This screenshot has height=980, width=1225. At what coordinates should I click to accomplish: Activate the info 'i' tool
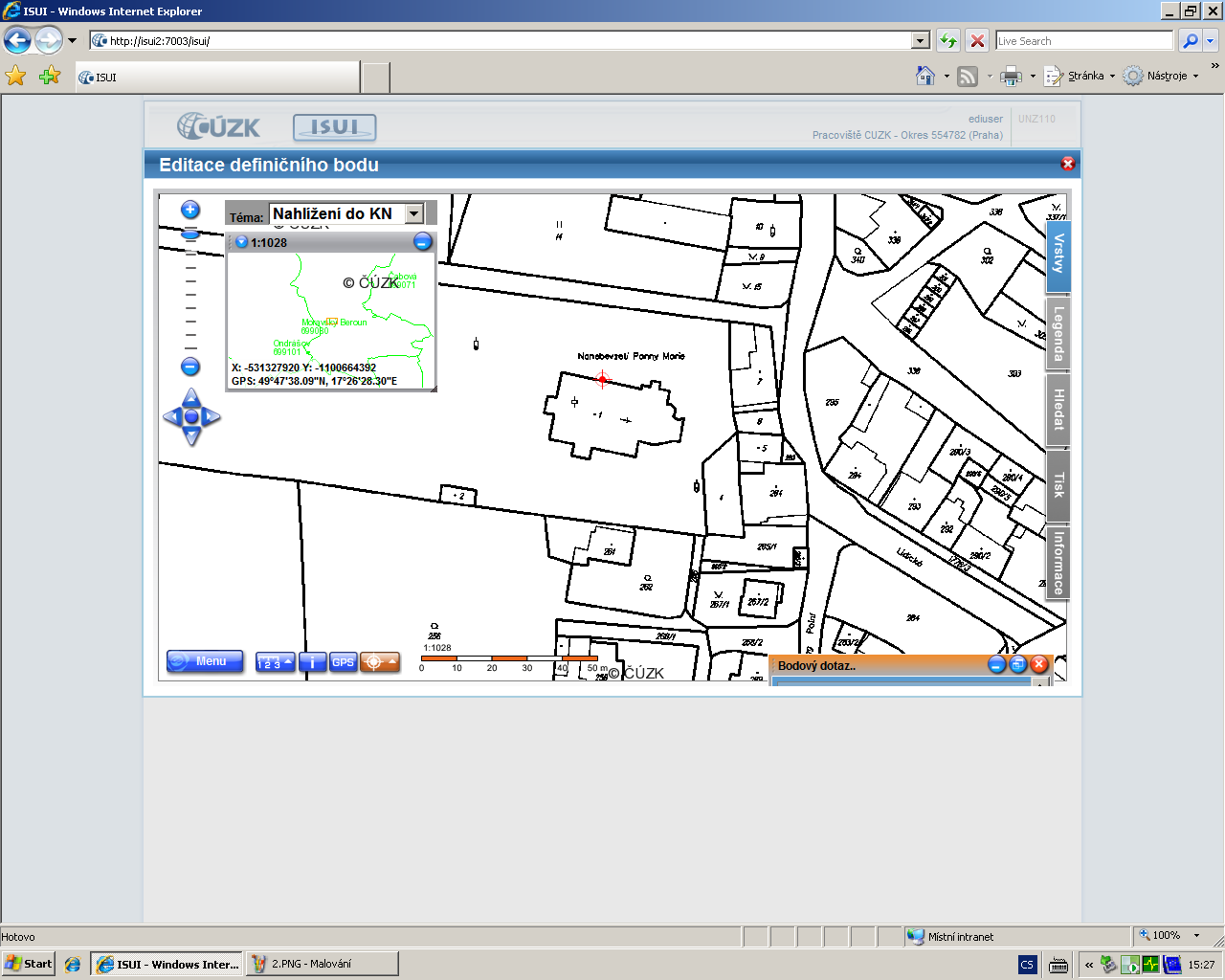313,662
